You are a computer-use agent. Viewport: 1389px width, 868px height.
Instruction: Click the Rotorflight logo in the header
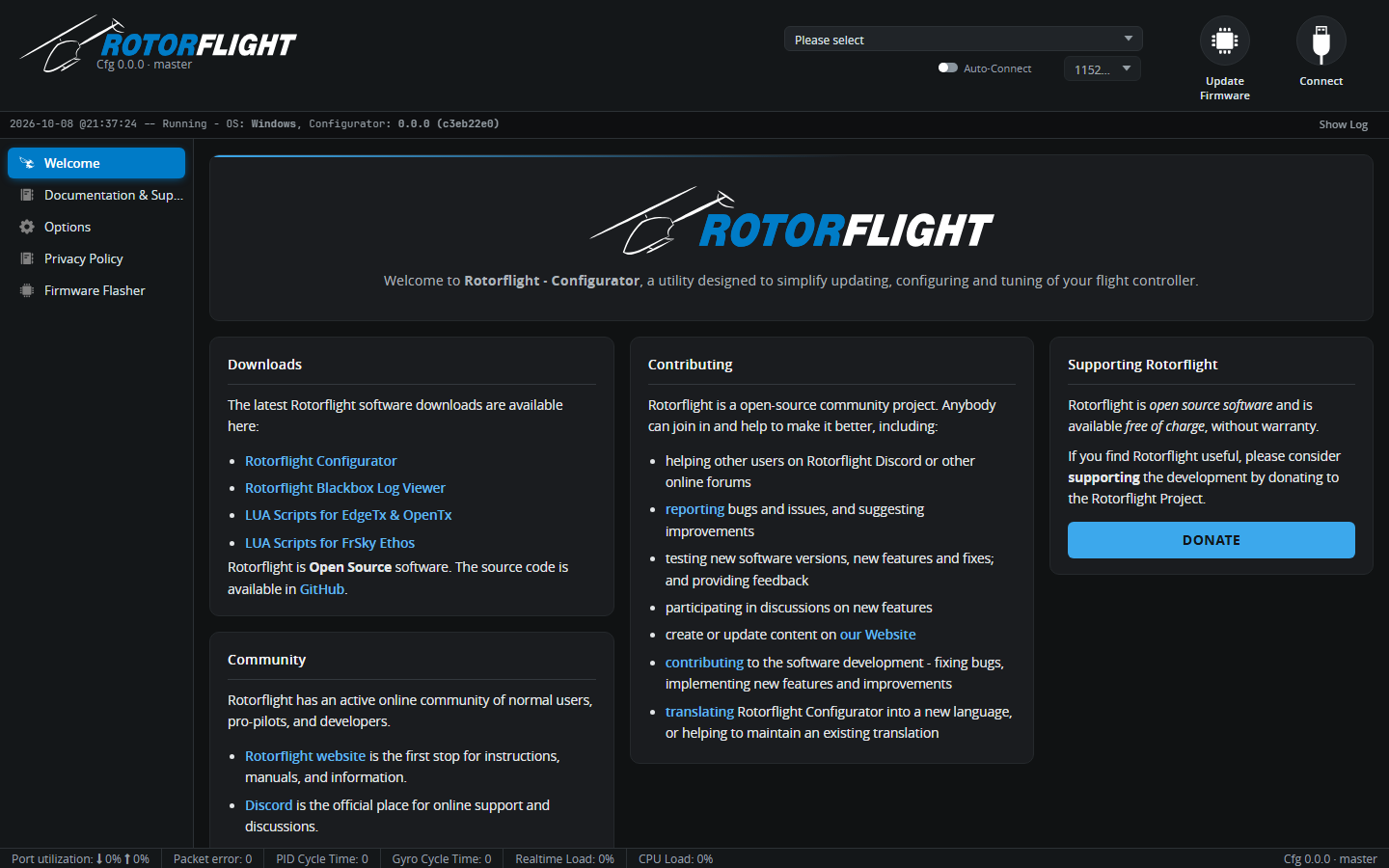point(158,43)
